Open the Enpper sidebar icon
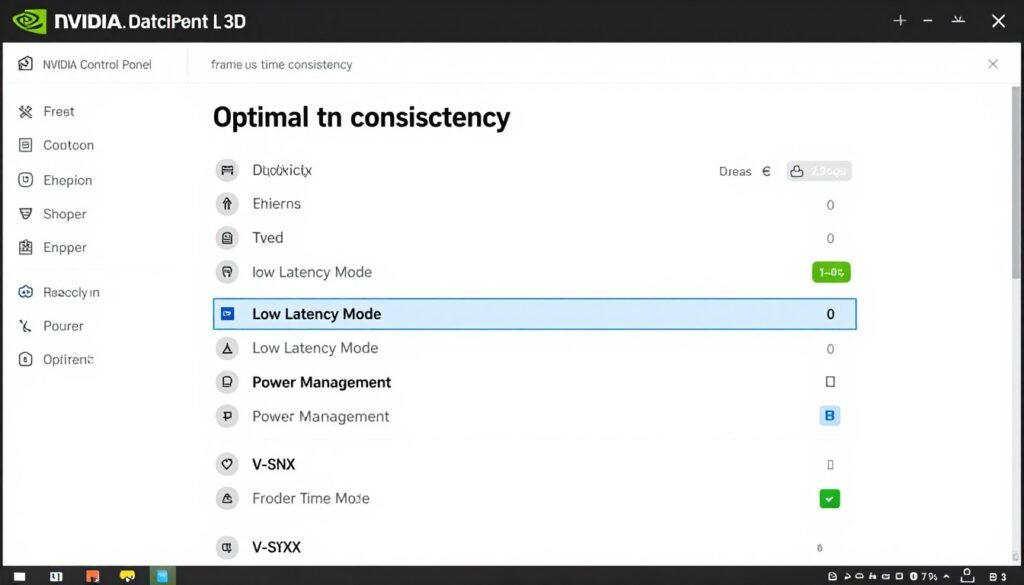1024x585 pixels. (27, 247)
